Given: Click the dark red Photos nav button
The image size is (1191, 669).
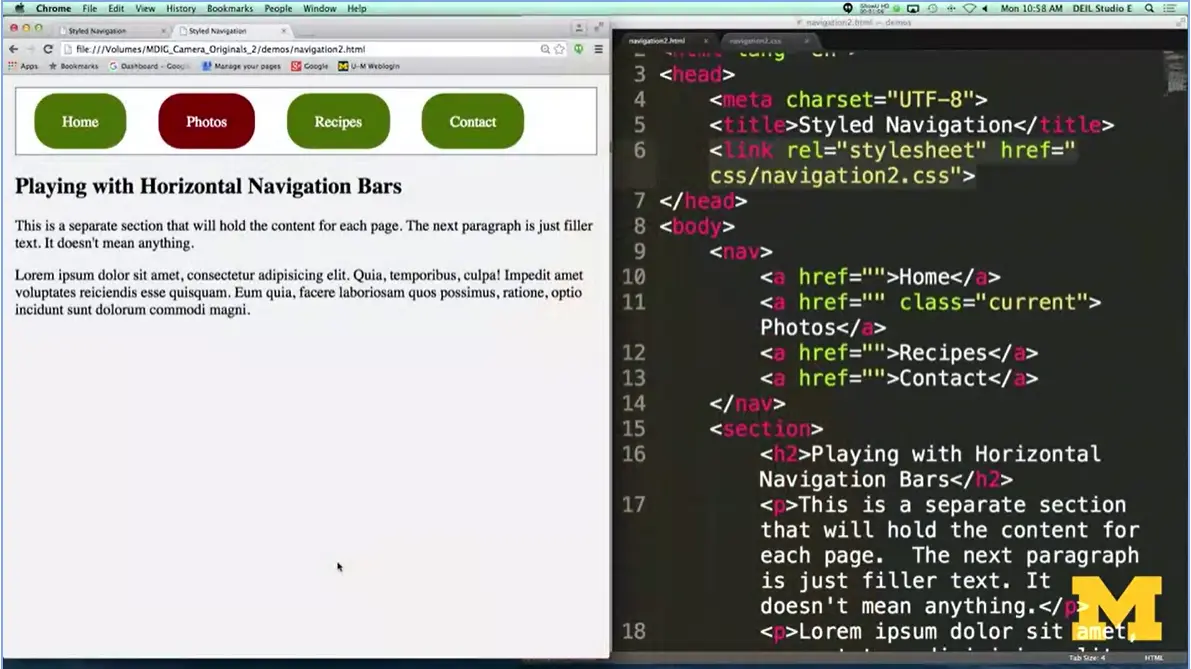Looking at the screenshot, I should [206, 122].
